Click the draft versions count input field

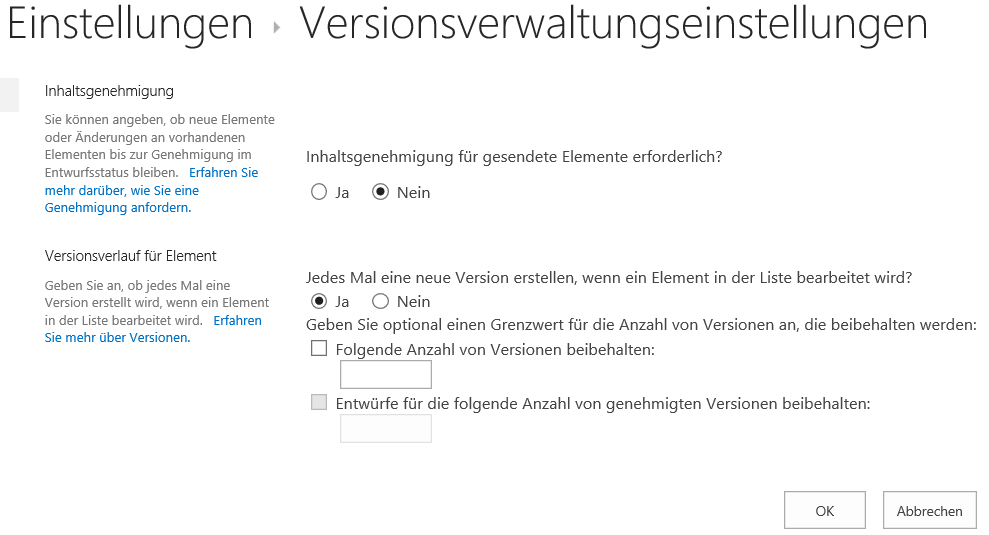386,428
